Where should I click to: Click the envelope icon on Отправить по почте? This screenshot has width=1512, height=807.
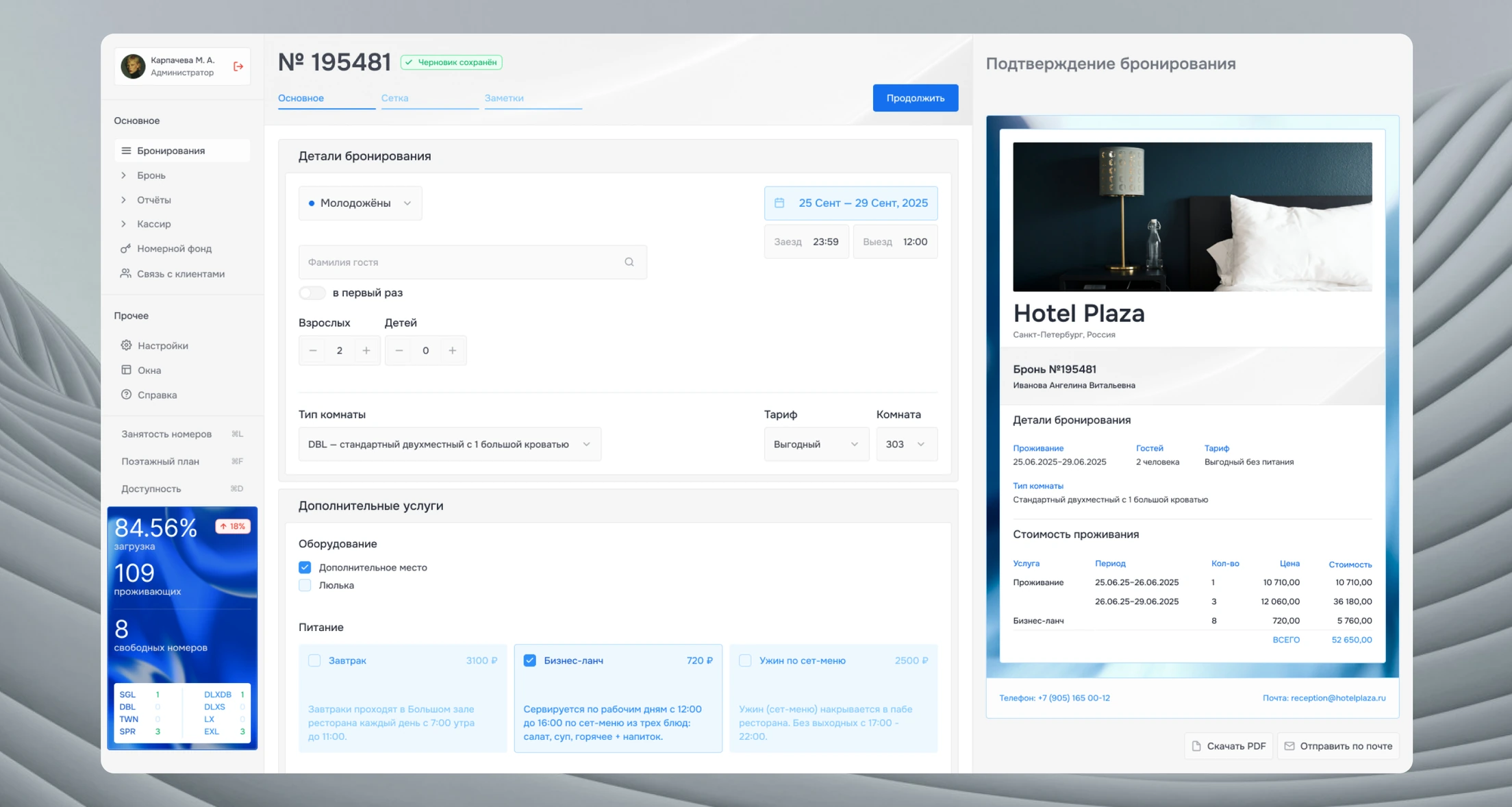click(1289, 746)
